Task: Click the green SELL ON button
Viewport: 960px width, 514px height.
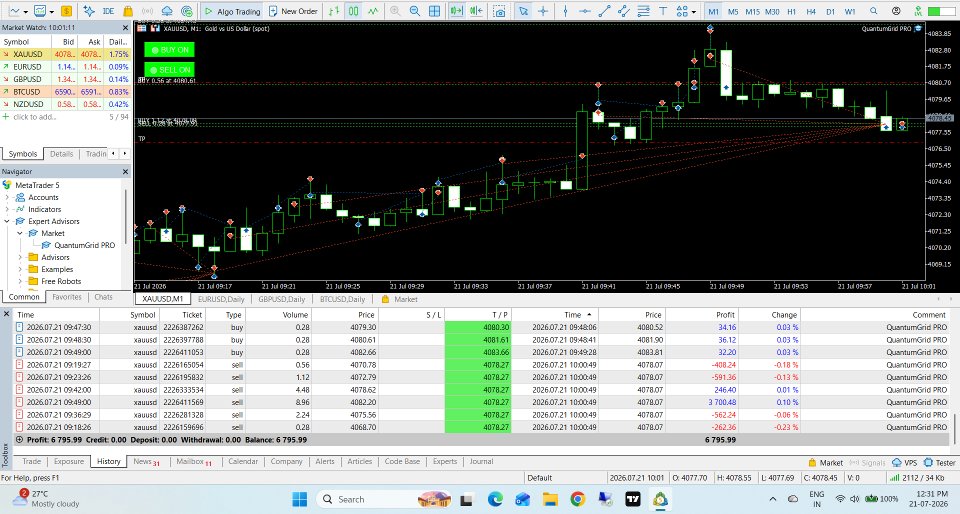Action: [x=169, y=69]
